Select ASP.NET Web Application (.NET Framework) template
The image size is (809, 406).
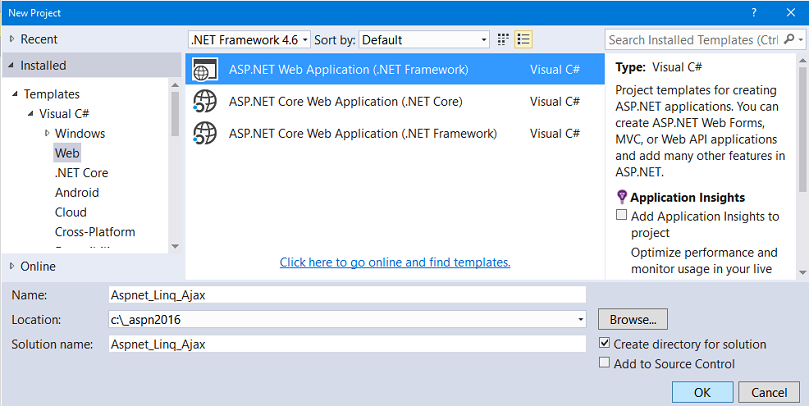pyautogui.click(x=395, y=69)
